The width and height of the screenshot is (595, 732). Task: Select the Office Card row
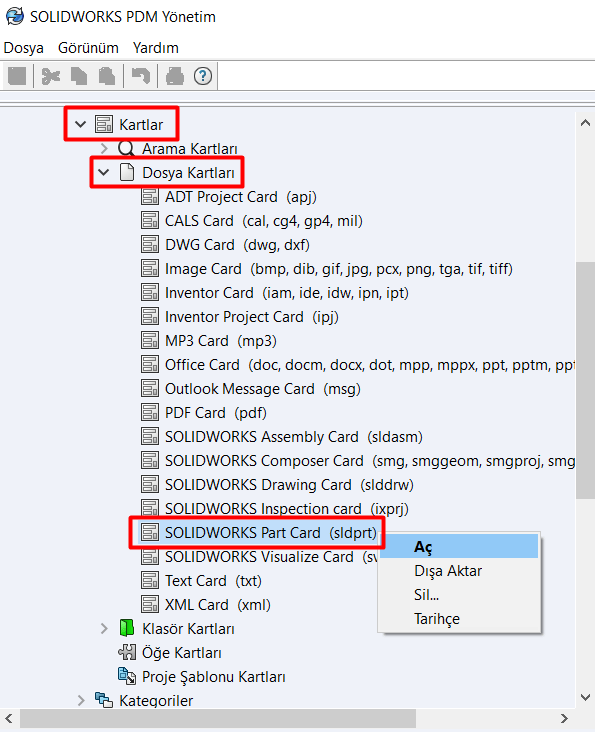(x=357, y=365)
